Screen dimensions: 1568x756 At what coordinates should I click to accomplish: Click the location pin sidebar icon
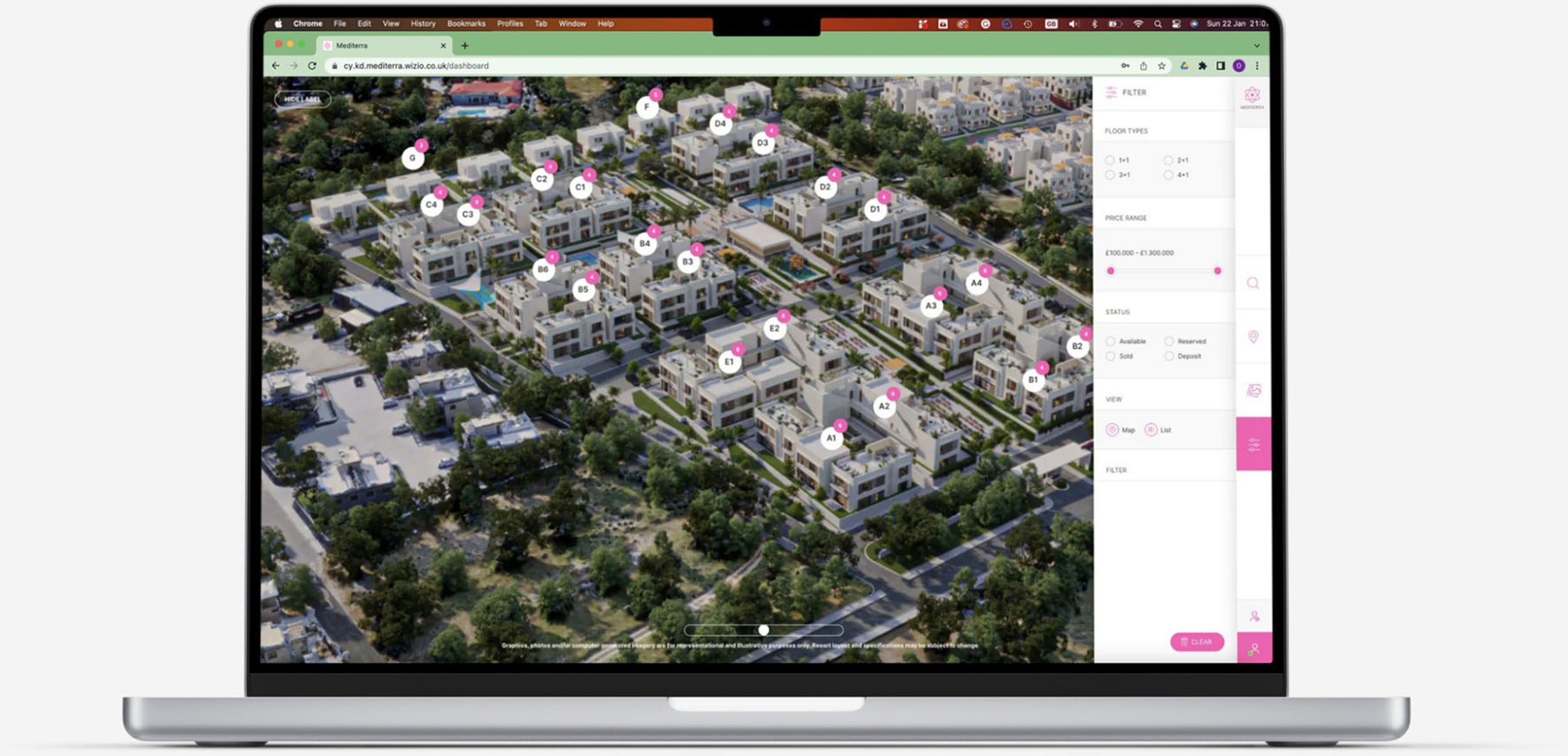[x=1253, y=337]
